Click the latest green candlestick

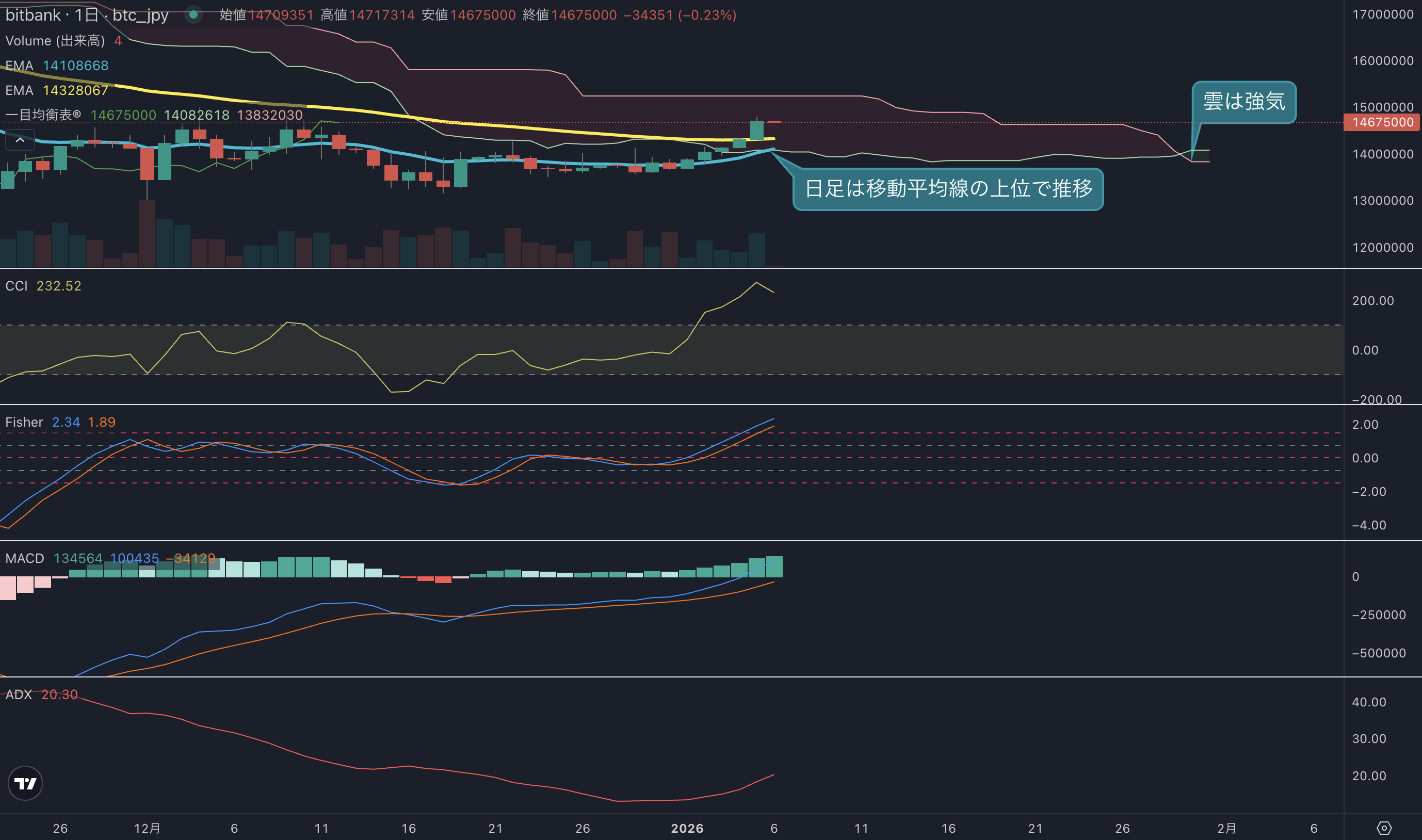pos(756,130)
